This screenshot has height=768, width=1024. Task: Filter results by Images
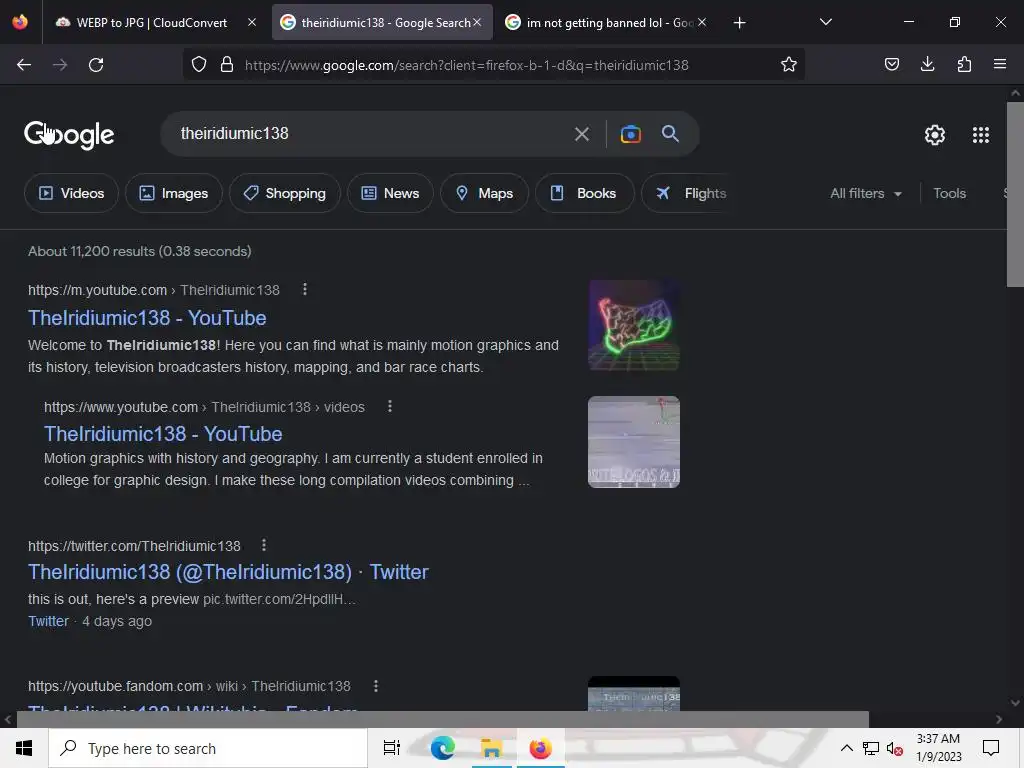174,193
